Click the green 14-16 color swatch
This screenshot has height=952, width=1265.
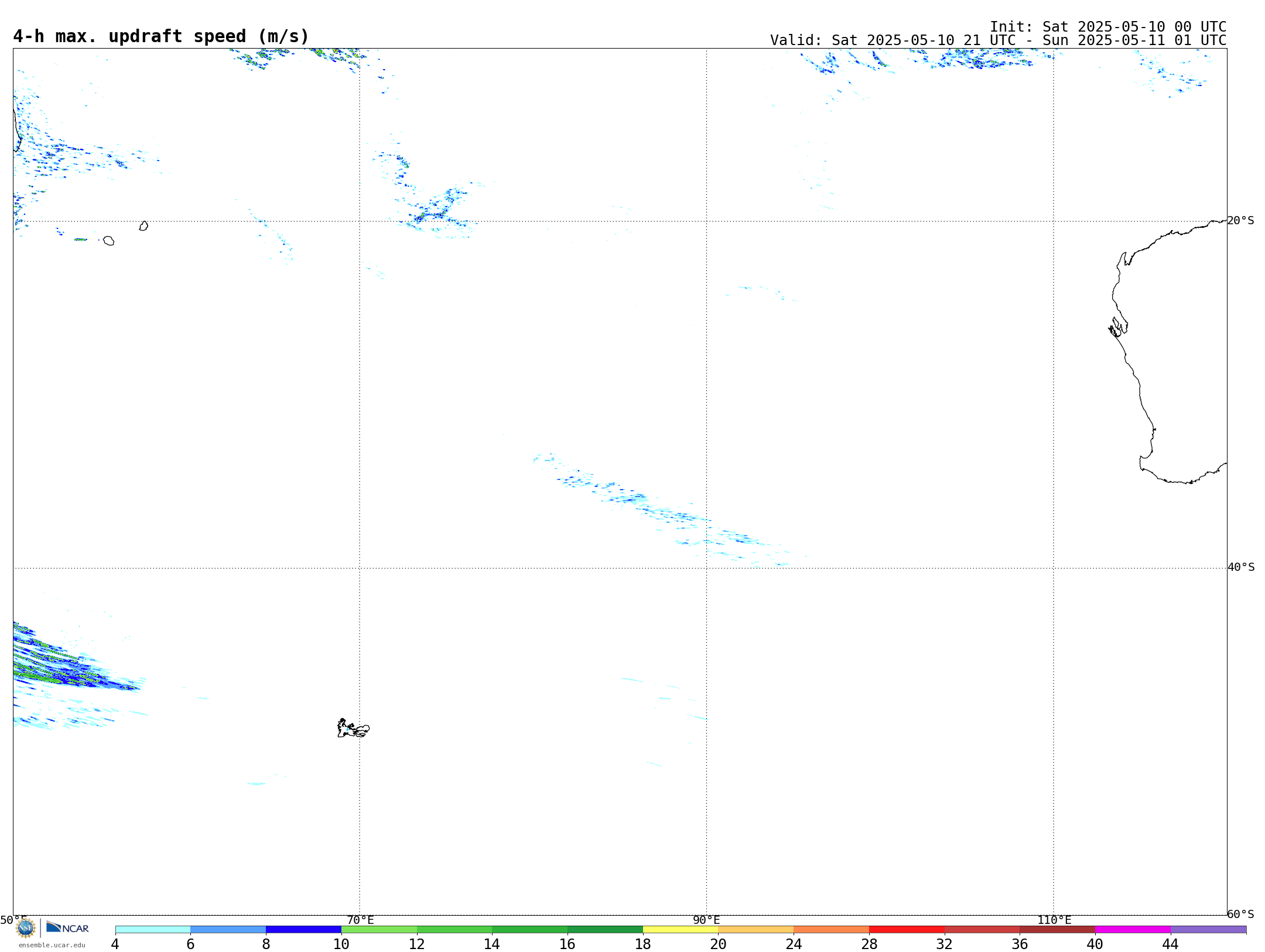(530, 930)
